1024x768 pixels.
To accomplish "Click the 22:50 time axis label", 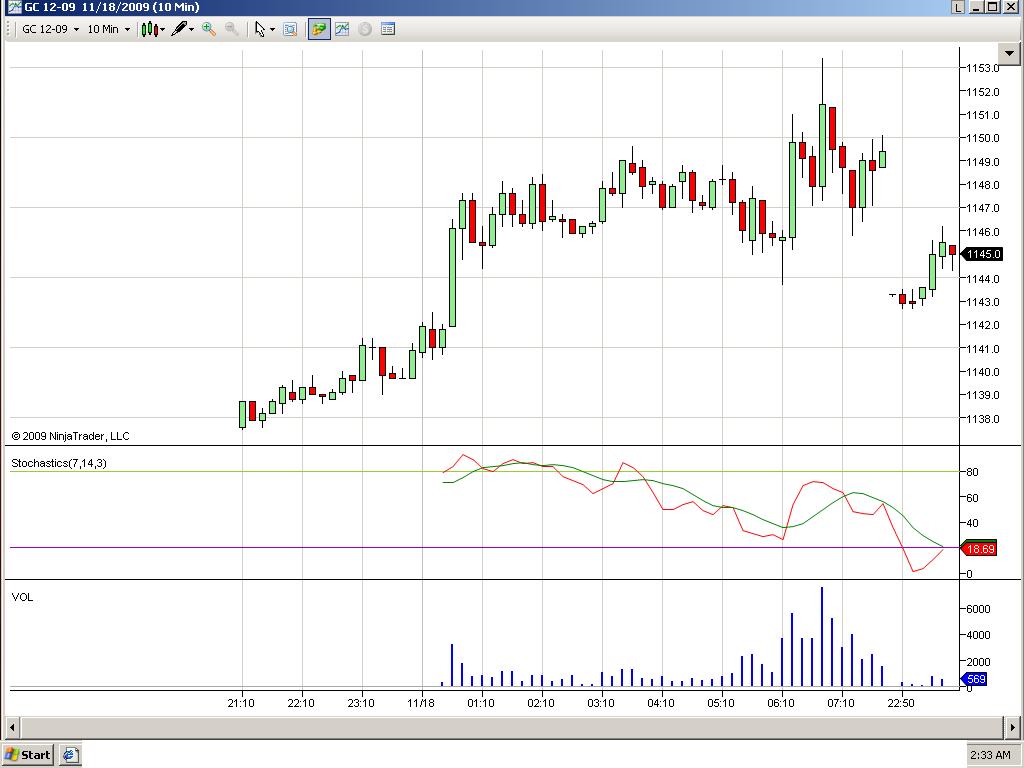I will 901,703.
